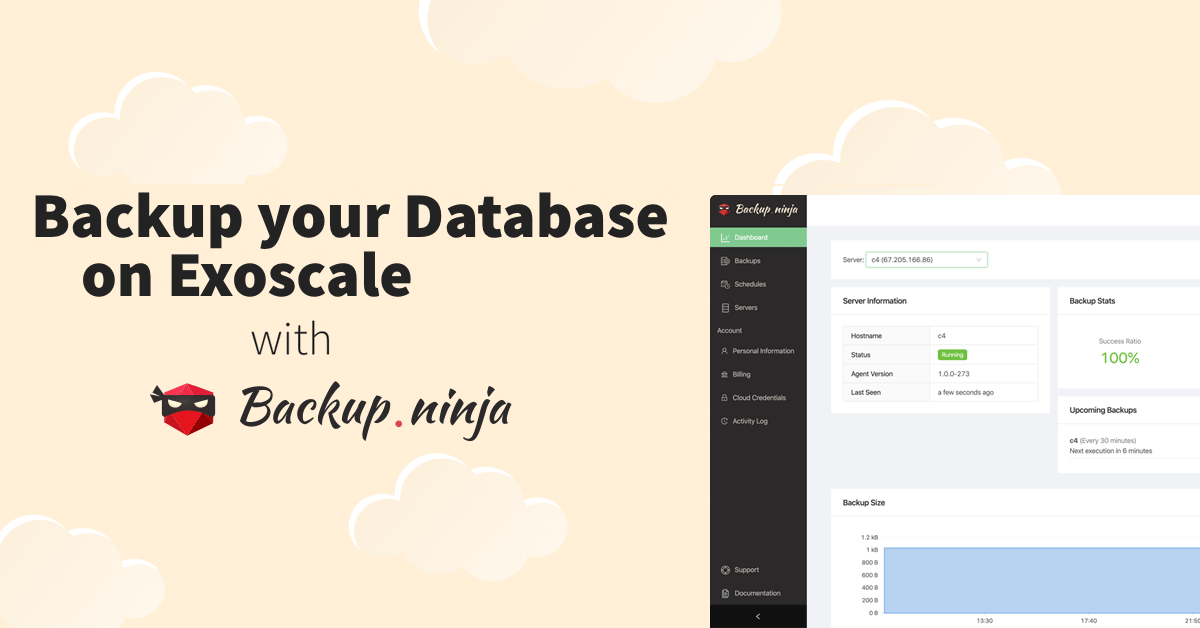Click the 'Next execution in 6 minutes' text
Image resolution: width=1200 pixels, height=628 pixels.
pyautogui.click(x=1110, y=451)
